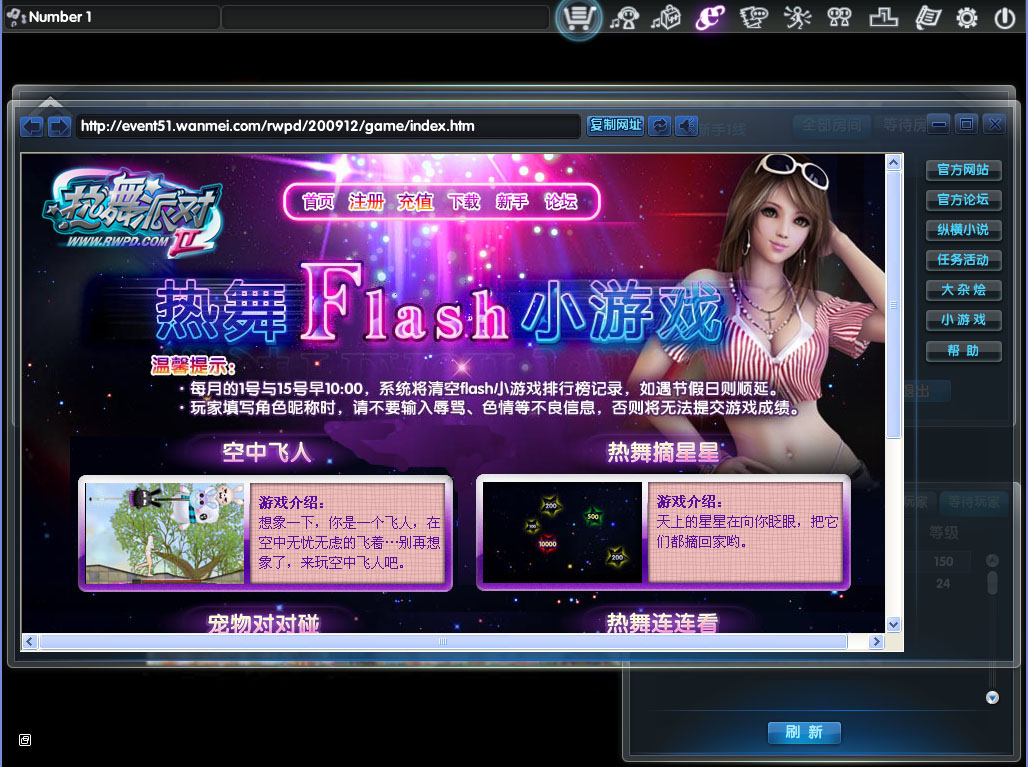Select 首页 in the page navigation
Screen dimensions: 1028x767
point(318,201)
